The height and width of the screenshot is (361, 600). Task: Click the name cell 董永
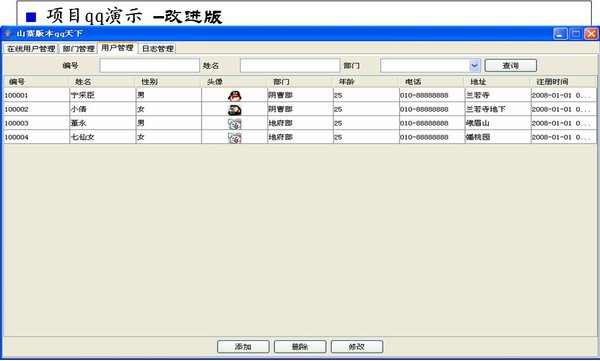pyautogui.click(x=102, y=123)
